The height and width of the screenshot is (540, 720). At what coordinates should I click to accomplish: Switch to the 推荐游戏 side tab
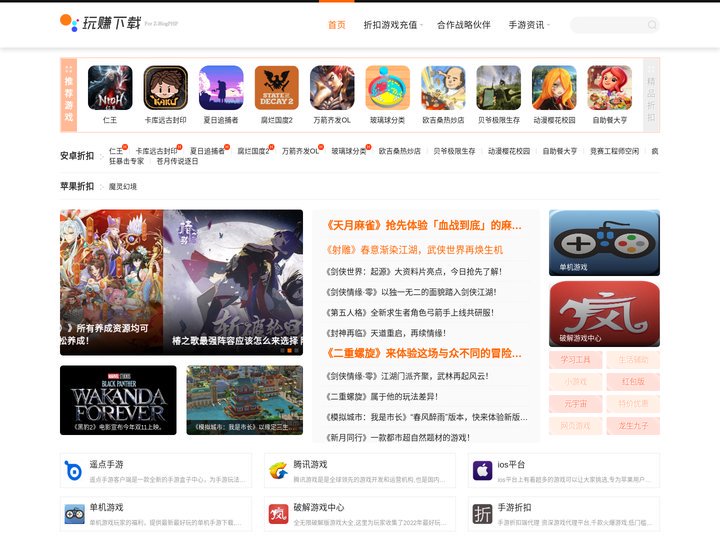pos(68,95)
